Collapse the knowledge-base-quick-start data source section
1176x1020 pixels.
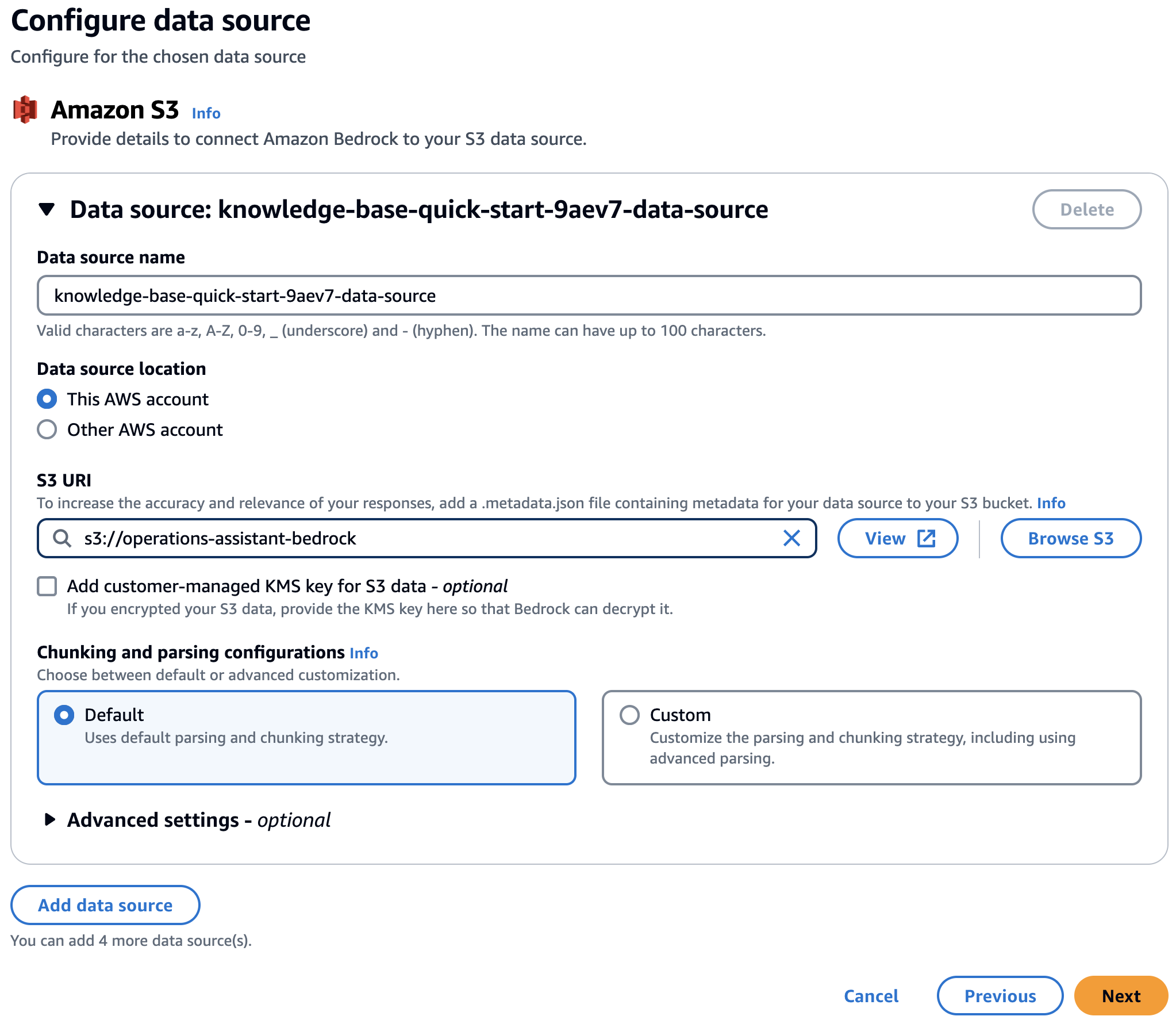[48, 209]
